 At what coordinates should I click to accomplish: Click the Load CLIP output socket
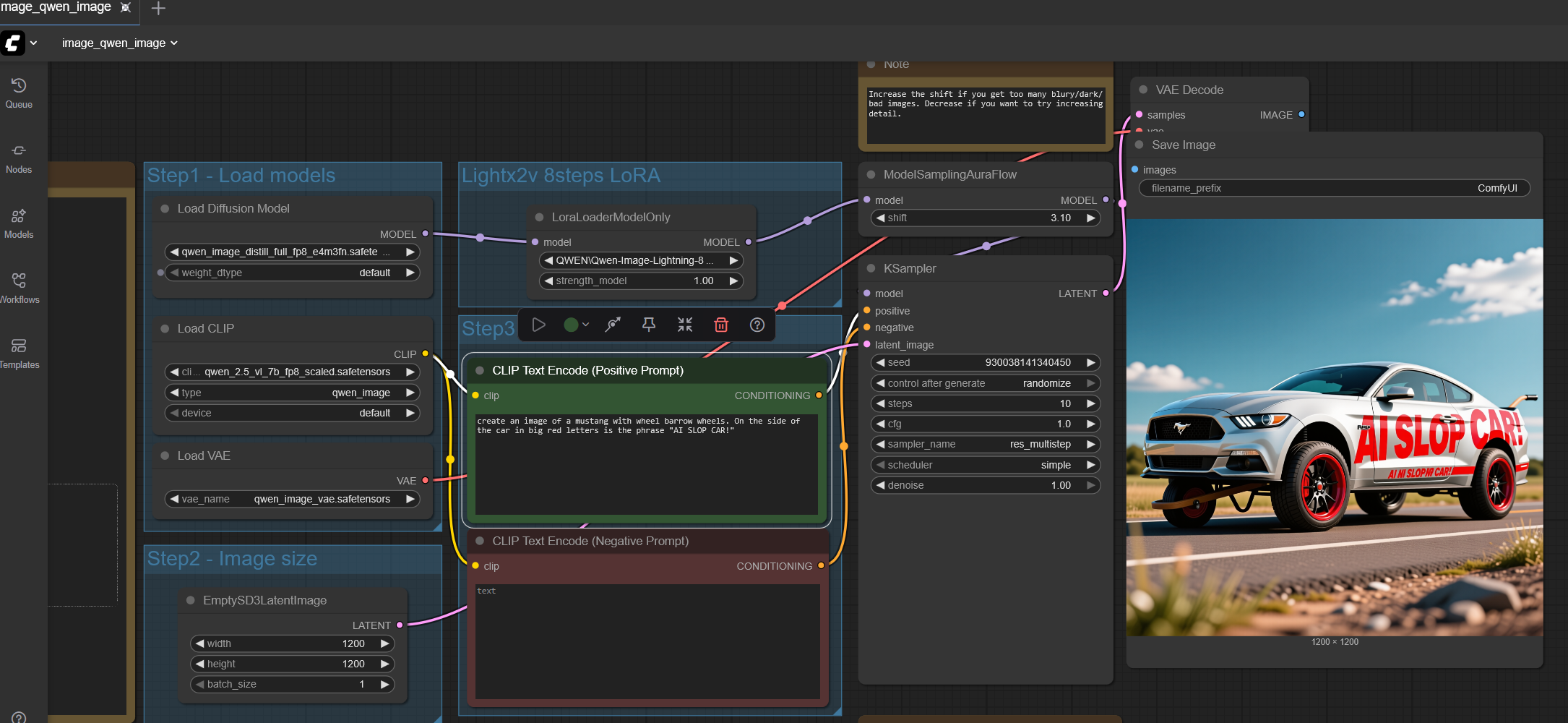click(426, 354)
